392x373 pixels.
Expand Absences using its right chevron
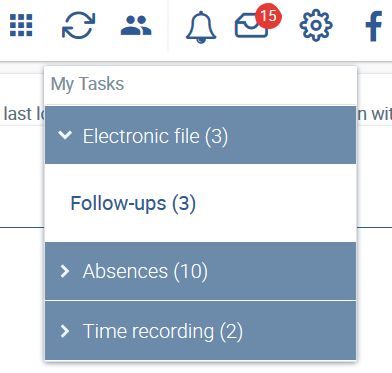click(x=65, y=271)
